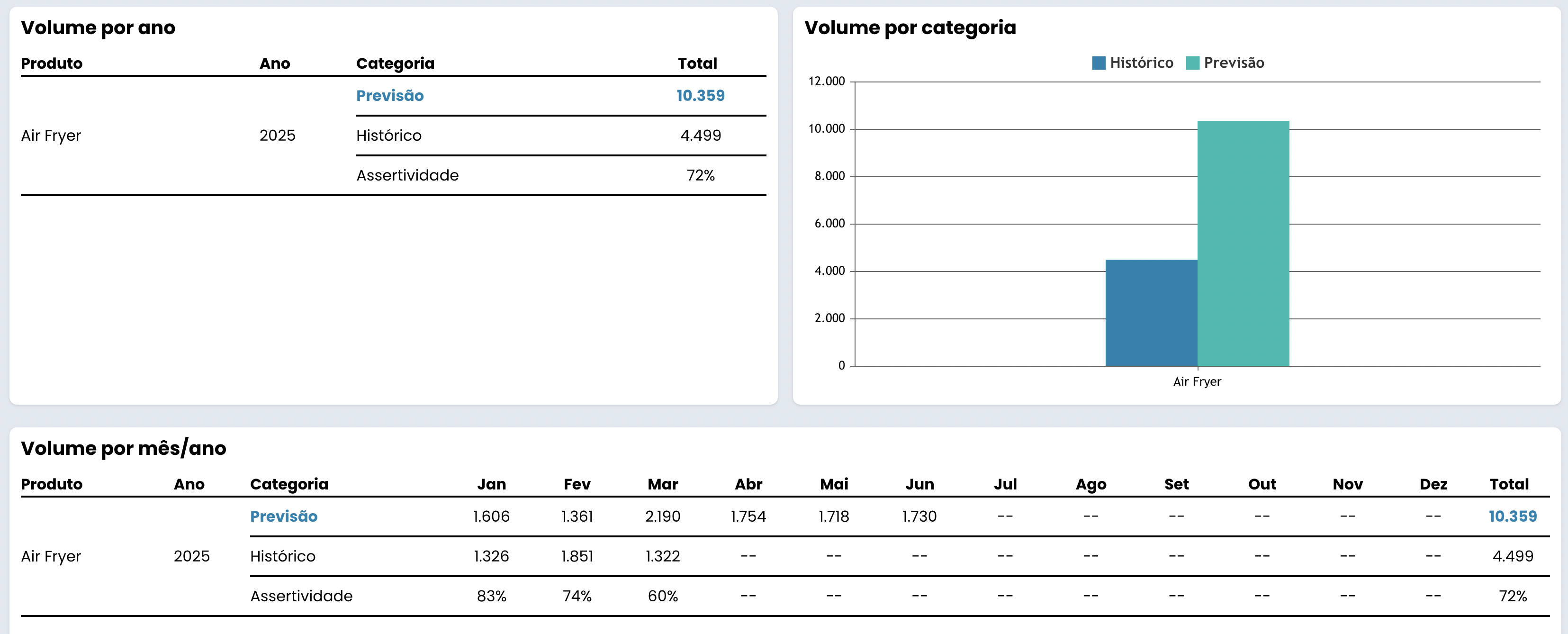Click Assertividade March value 60%
The height and width of the screenshot is (634, 1568).
pos(663,596)
